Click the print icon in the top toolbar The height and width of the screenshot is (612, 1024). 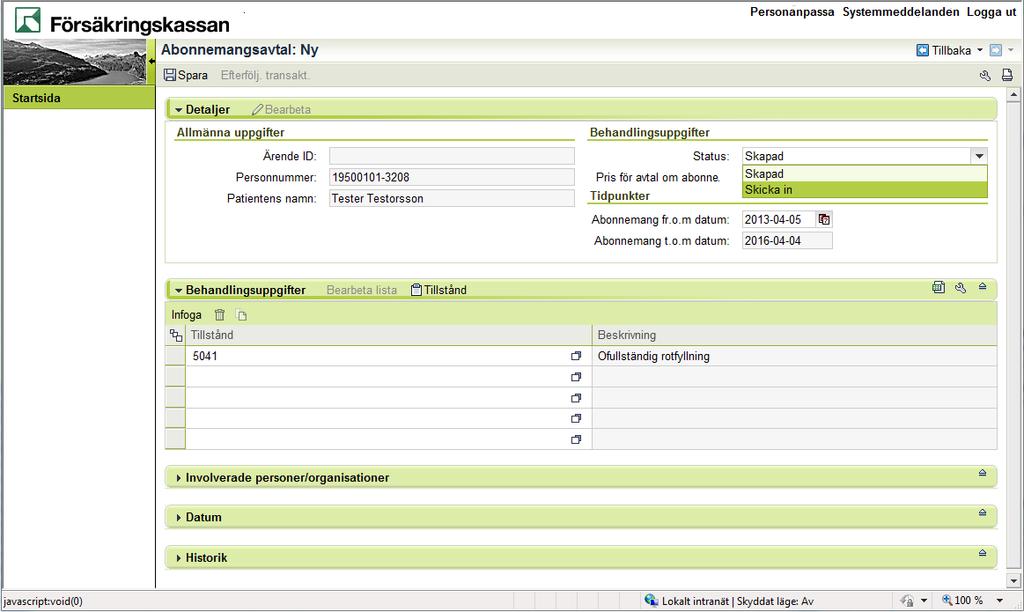point(1007,75)
